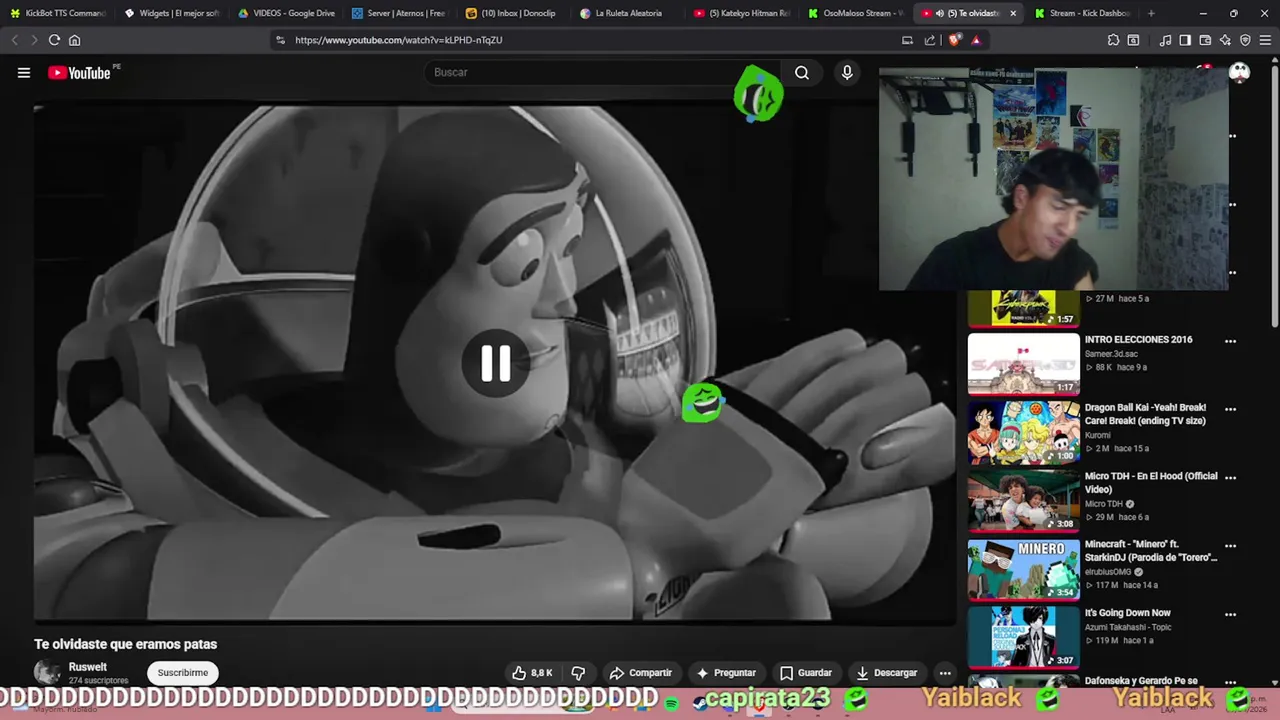Open the browser main menu icon
This screenshot has height=720, width=1280.
pyautogui.click(x=1266, y=40)
